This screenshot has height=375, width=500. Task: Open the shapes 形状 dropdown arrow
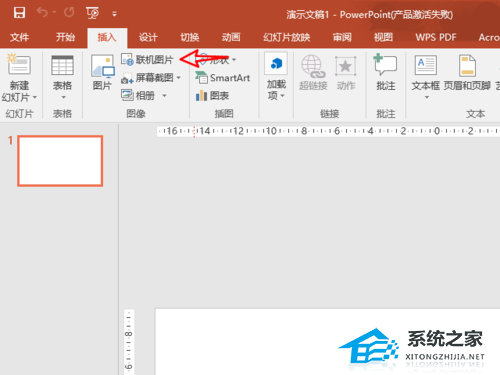tap(234, 60)
